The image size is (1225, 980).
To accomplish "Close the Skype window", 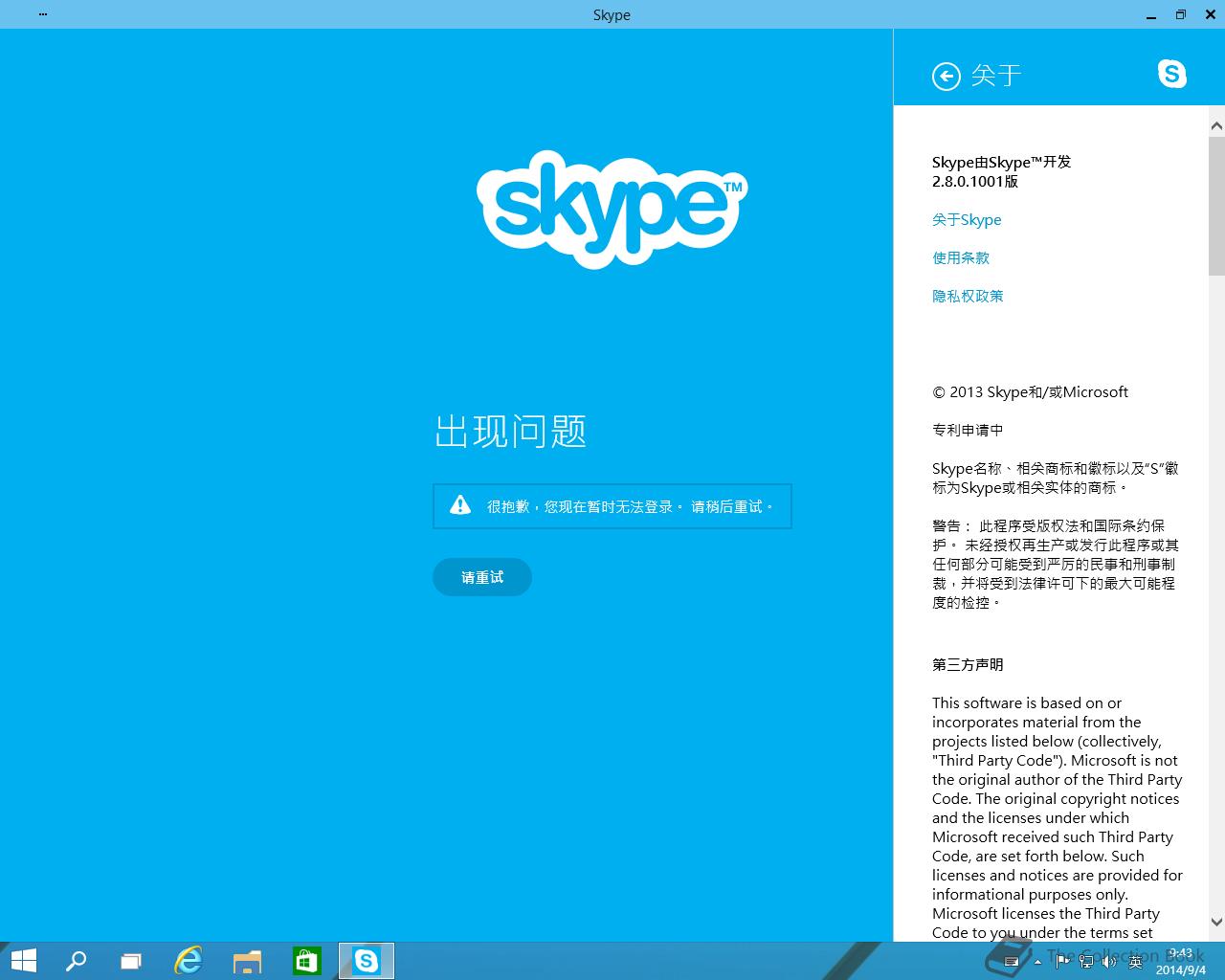I will click(1210, 14).
